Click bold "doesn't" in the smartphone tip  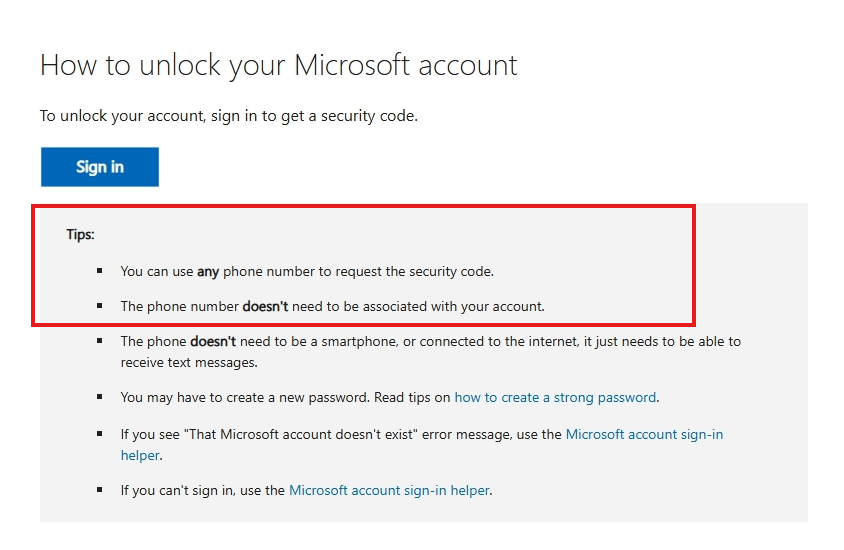click(x=213, y=341)
